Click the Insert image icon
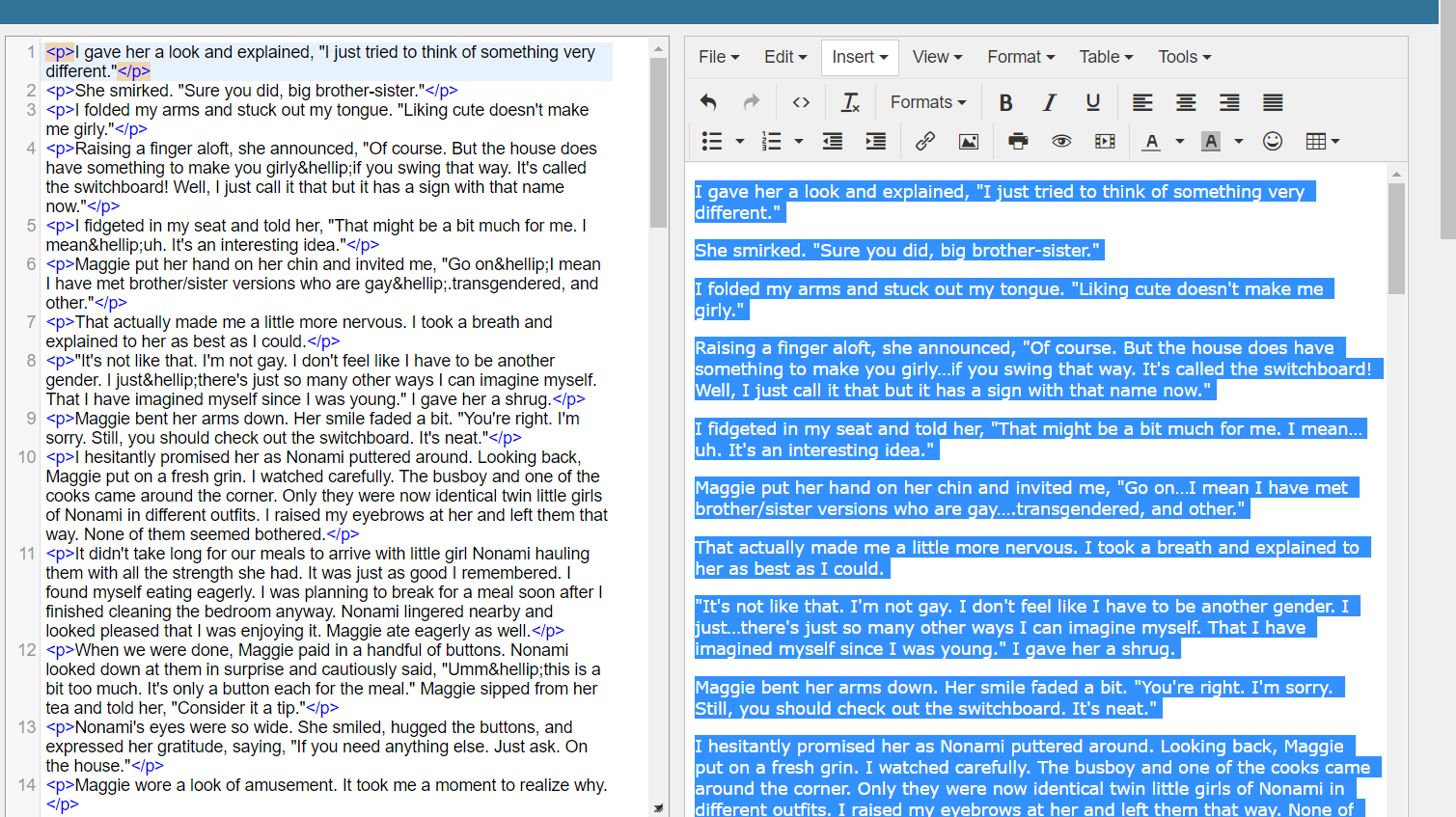 (968, 142)
